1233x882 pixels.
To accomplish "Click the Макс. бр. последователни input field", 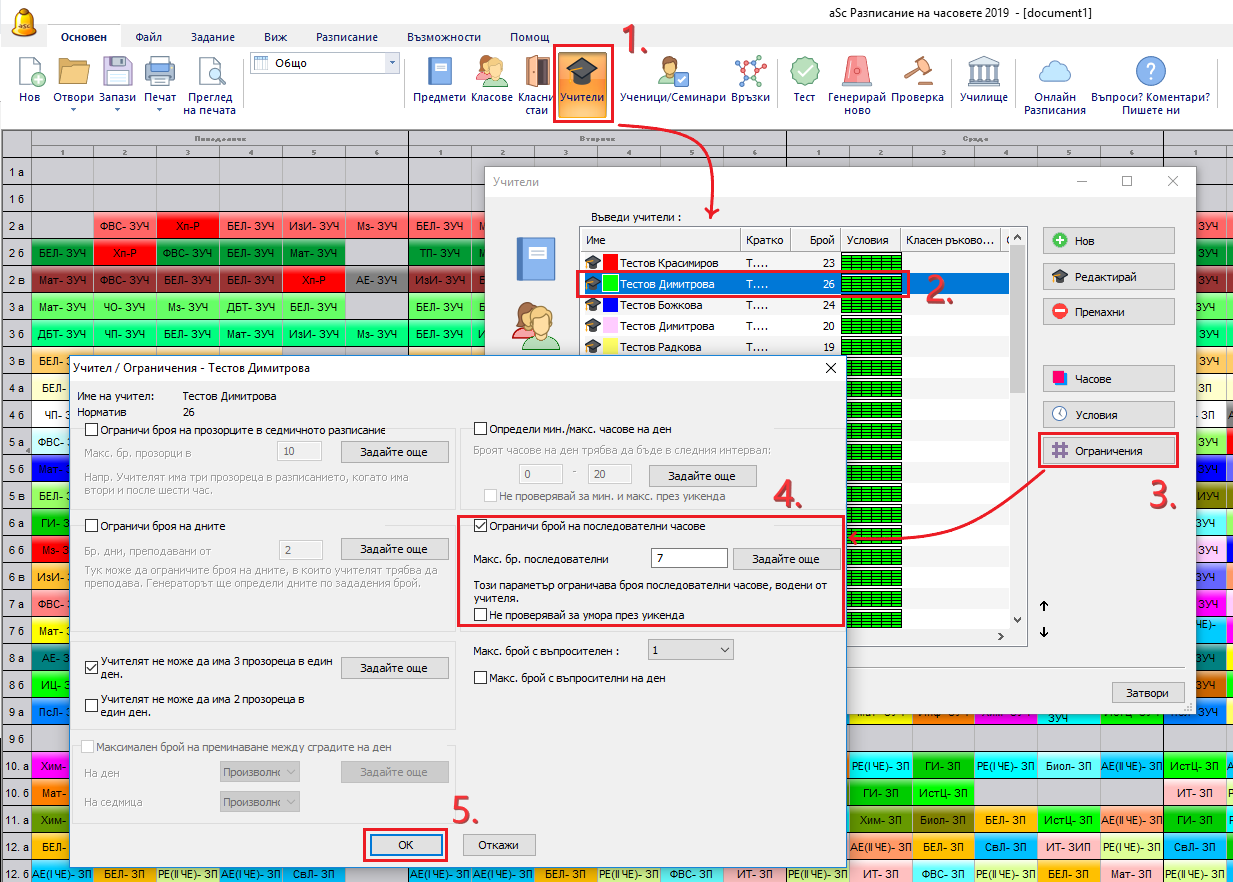I will click(x=688, y=559).
